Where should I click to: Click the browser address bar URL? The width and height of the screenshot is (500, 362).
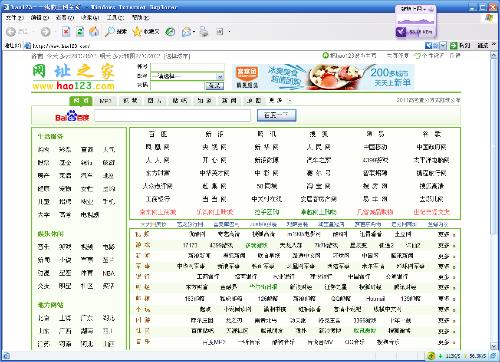(x=61, y=46)
